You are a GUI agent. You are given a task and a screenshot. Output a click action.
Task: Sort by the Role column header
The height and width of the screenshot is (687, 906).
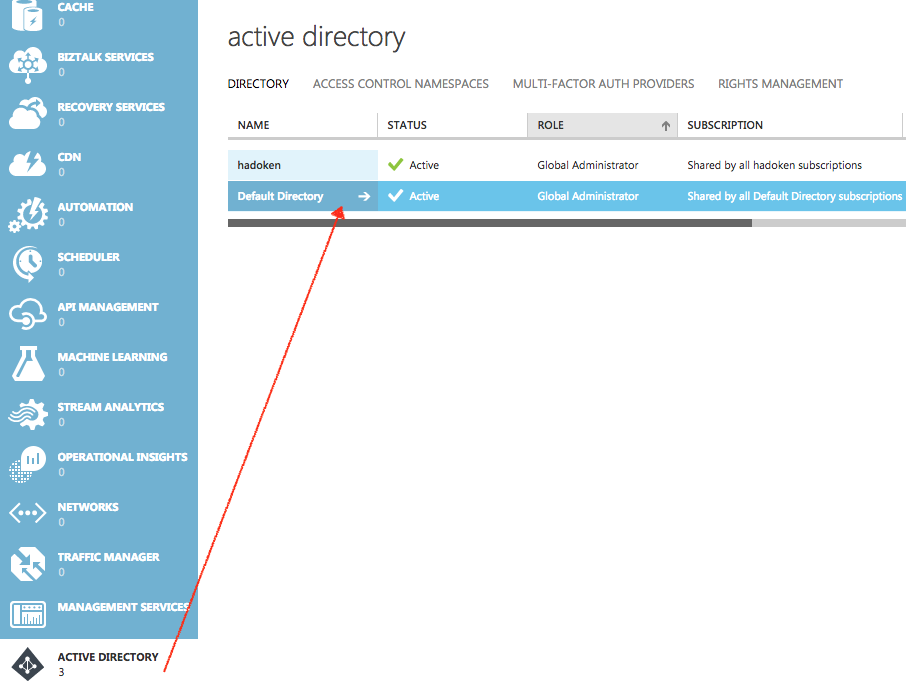[x=602, y=125]
